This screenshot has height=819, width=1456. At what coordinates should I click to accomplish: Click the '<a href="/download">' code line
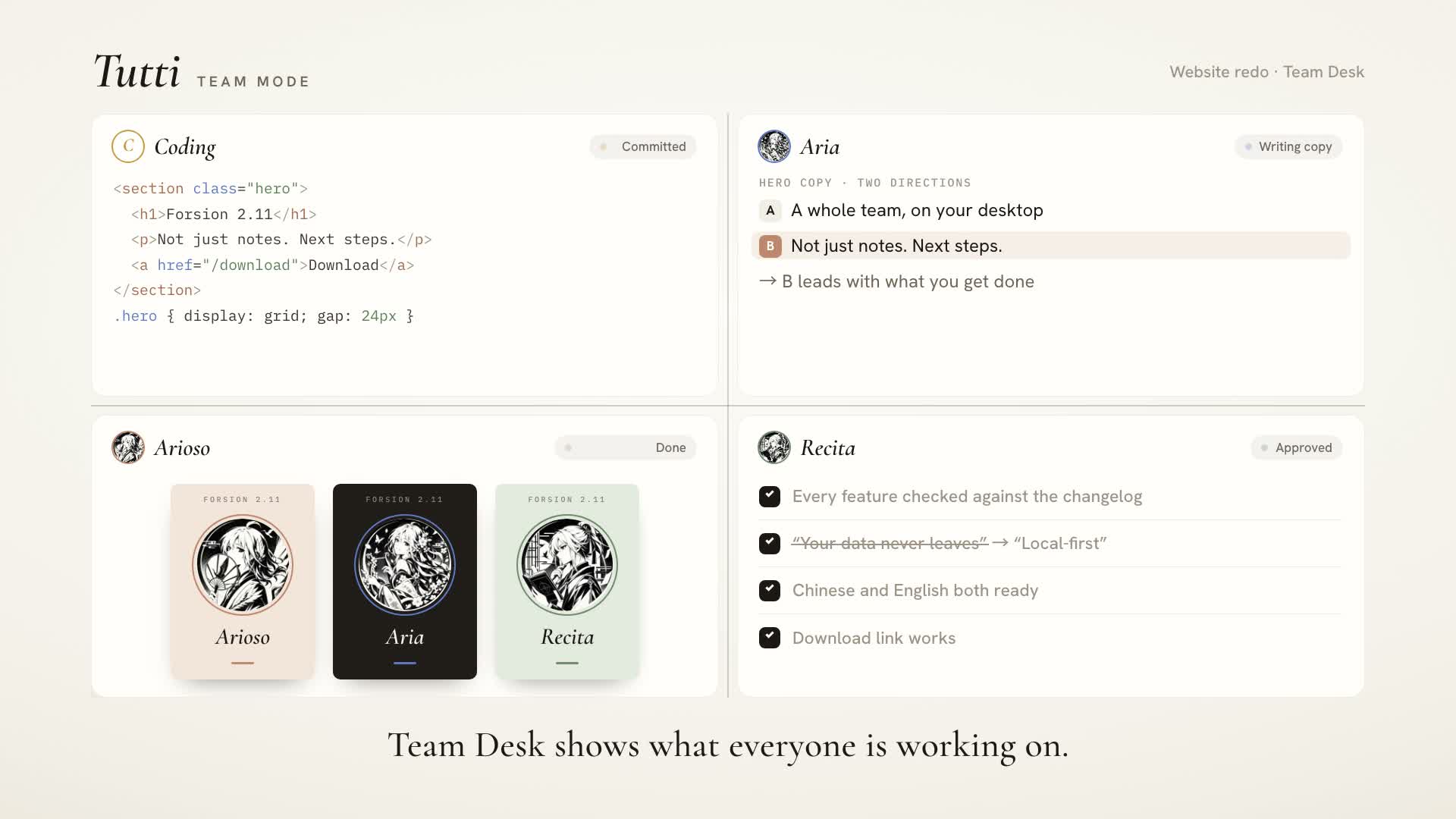(272, 265)
